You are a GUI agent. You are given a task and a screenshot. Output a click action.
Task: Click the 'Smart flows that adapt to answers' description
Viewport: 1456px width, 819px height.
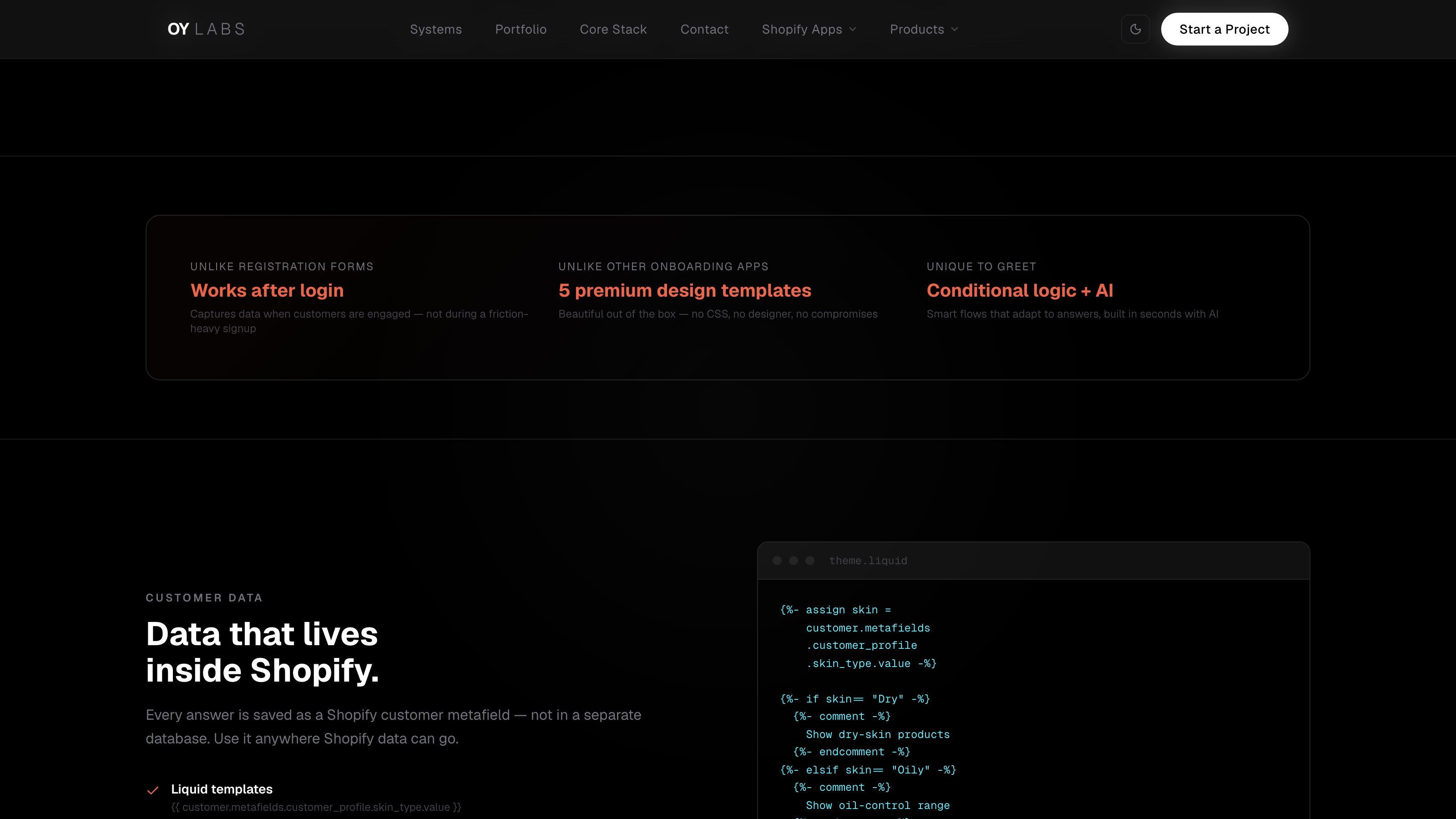(x=1072, y=313)
